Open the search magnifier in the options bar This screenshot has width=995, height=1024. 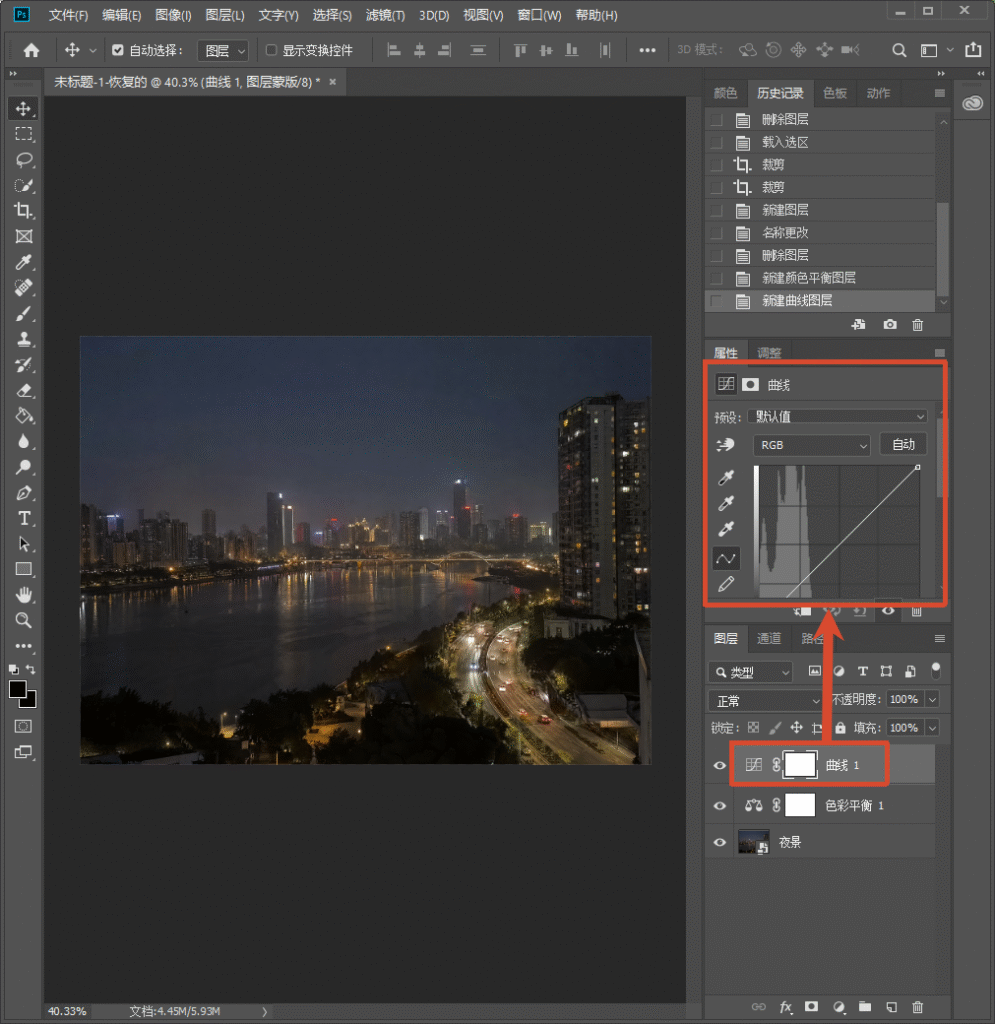(x=899, y=50)
